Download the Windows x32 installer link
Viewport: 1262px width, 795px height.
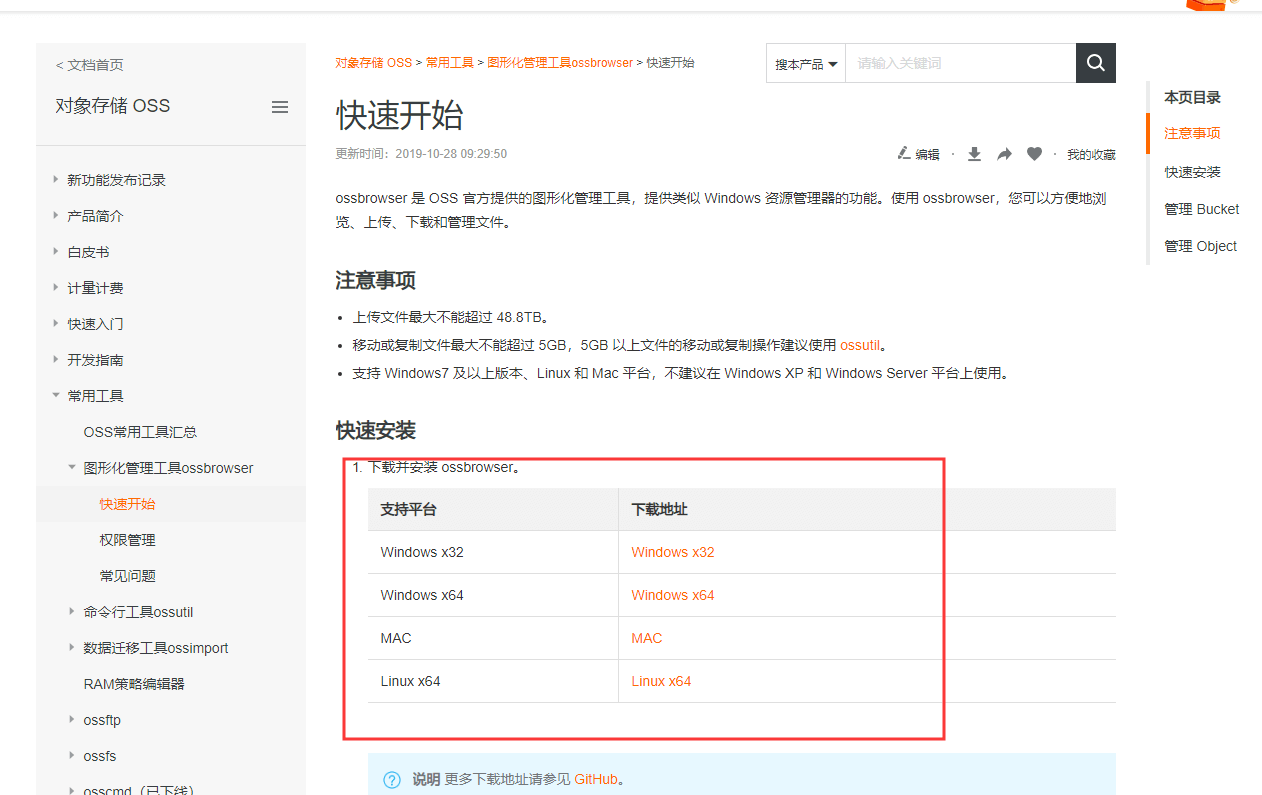(673, 552)
